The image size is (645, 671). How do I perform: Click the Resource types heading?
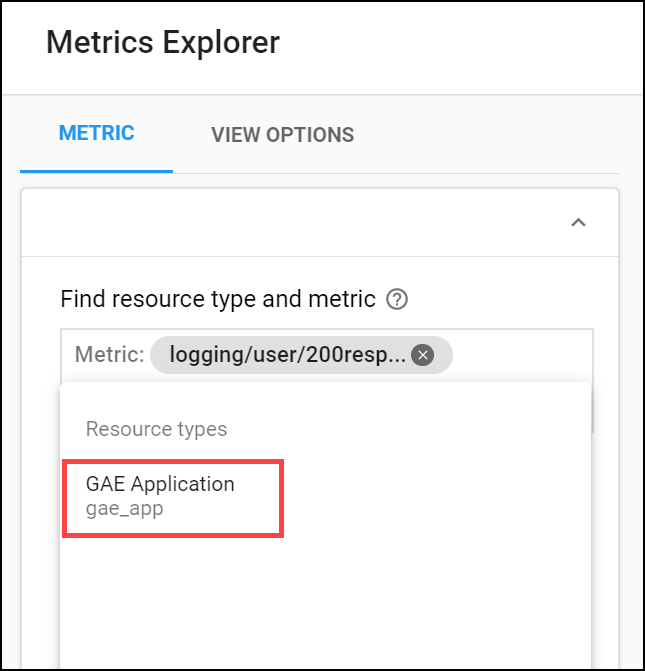(156, 429)
